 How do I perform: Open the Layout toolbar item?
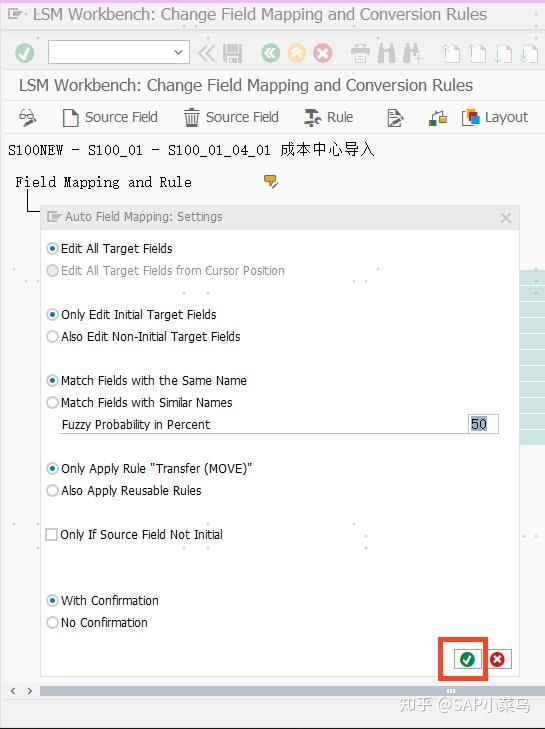click(495, 117)
